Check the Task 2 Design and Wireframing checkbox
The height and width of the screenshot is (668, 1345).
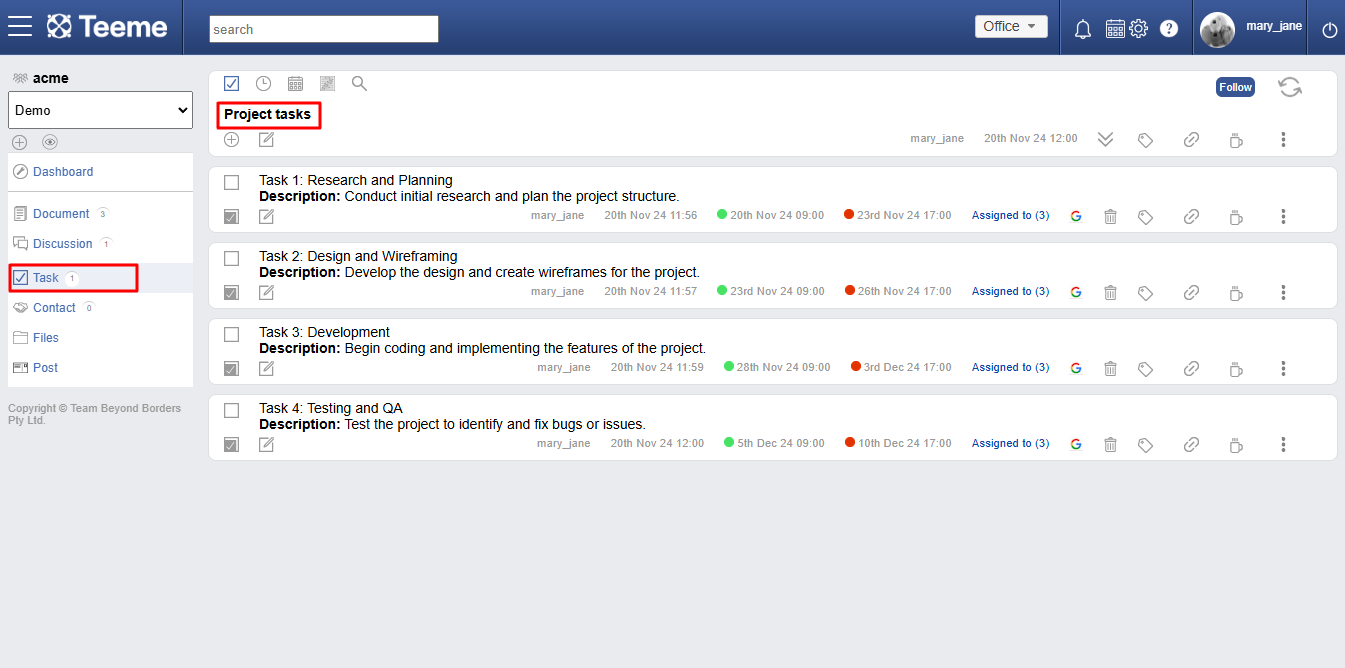point(231,258)
